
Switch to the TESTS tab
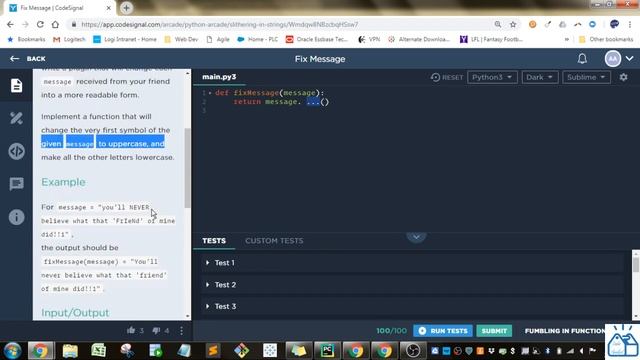coord(214,241)
